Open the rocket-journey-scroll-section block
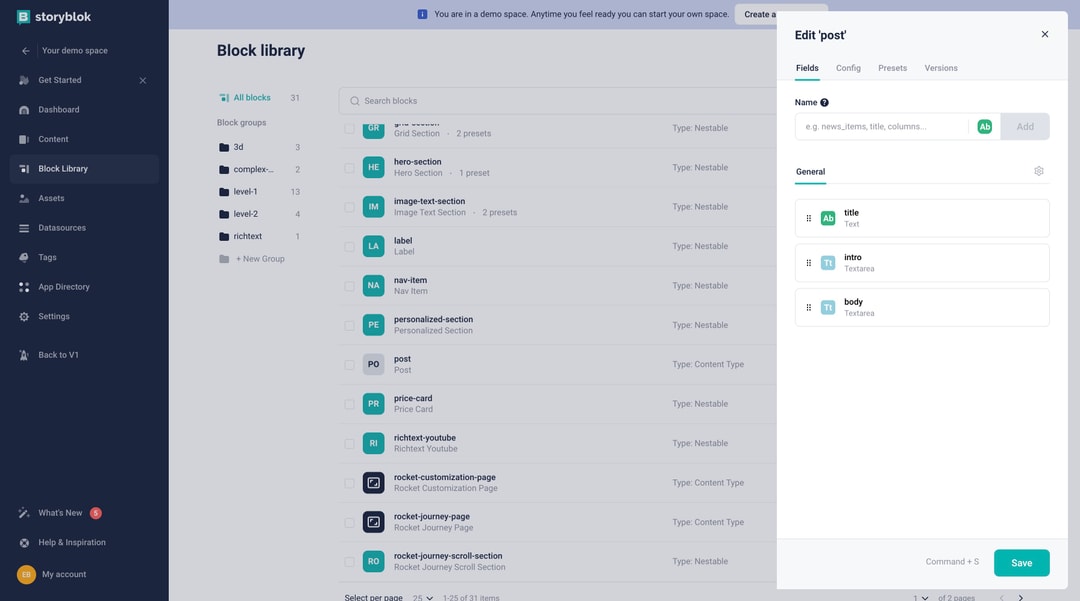Image resolution: width=1080 pixels, height=601 pixels. click(x=448, y=556)
